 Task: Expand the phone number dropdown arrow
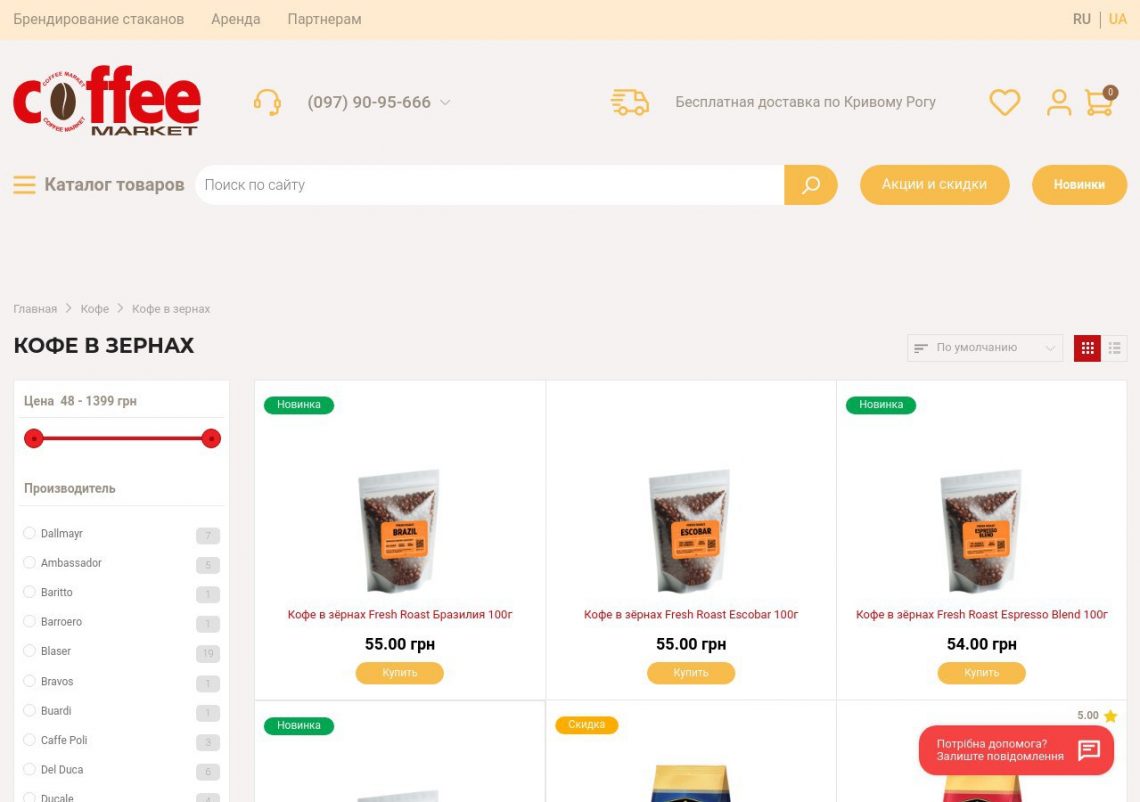coord(445,103)
